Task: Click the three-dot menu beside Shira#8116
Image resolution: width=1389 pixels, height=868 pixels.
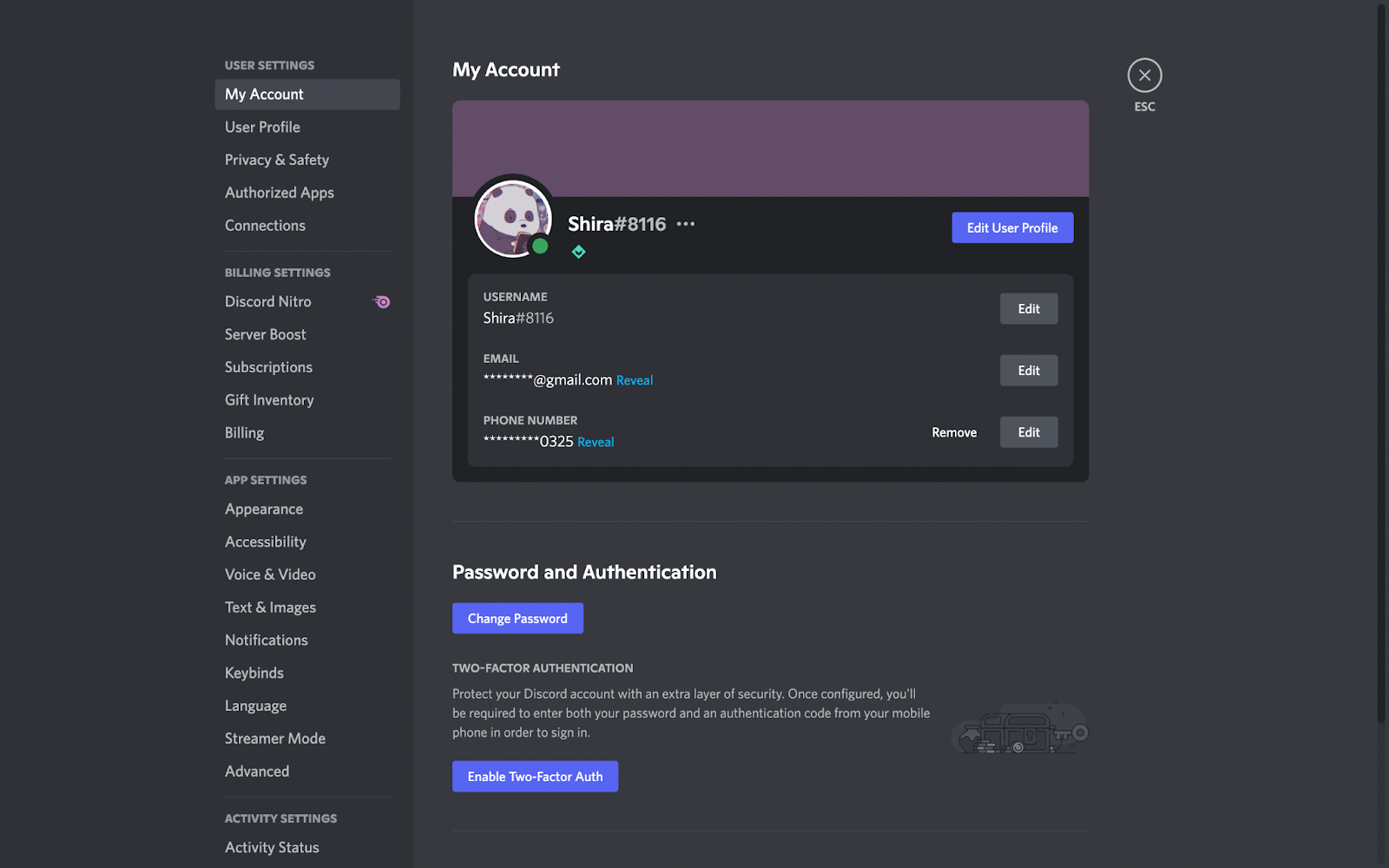Action: coord(686,224)
